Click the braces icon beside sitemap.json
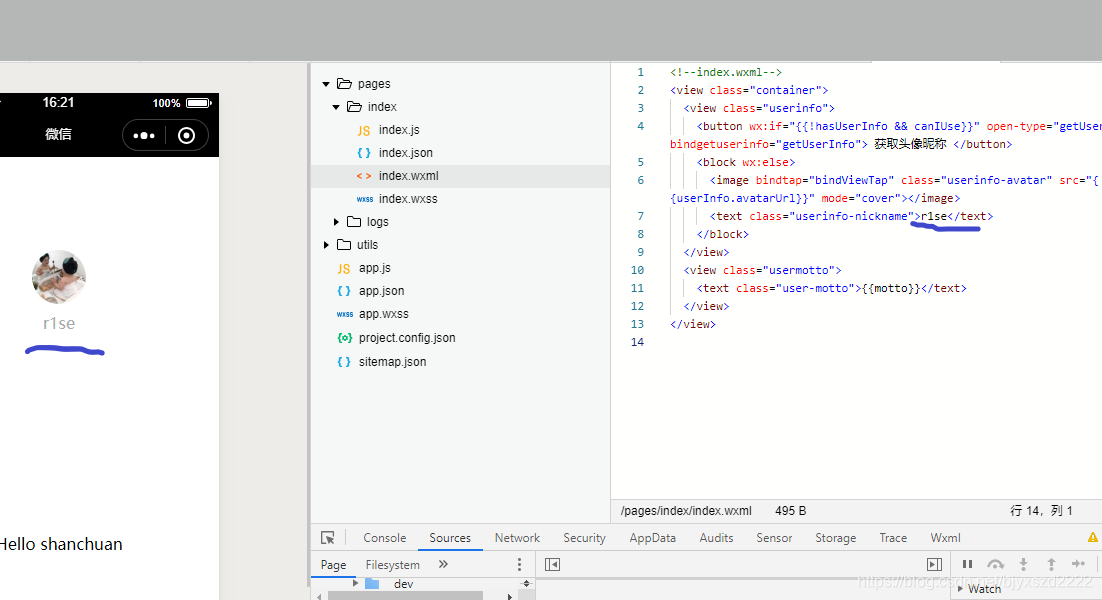This screenshot has width=1102, height=600. point(344,362)
